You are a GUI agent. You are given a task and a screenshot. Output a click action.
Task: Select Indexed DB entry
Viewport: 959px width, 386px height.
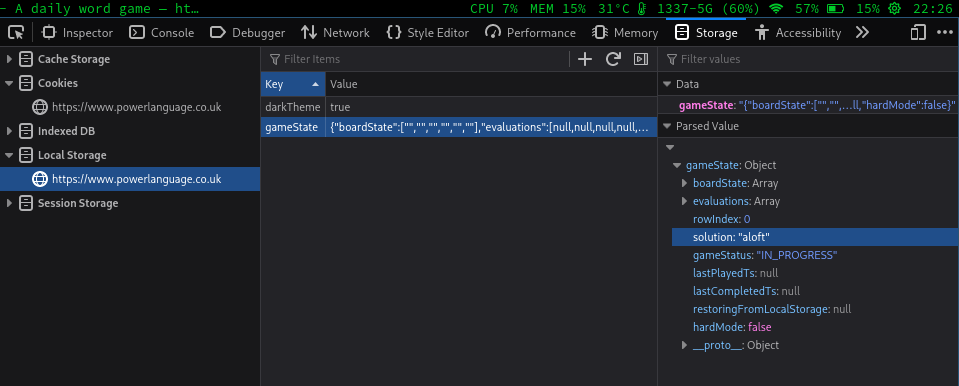(66, 131)
